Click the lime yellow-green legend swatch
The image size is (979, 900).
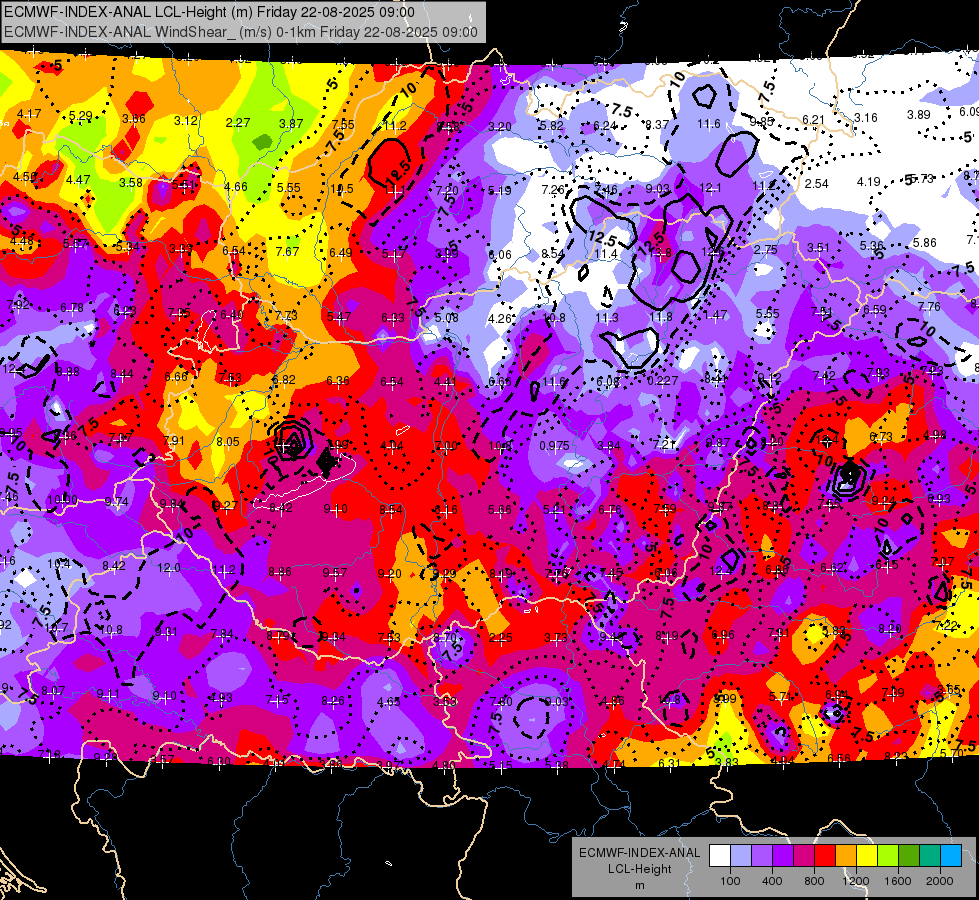tap(888, 855)
